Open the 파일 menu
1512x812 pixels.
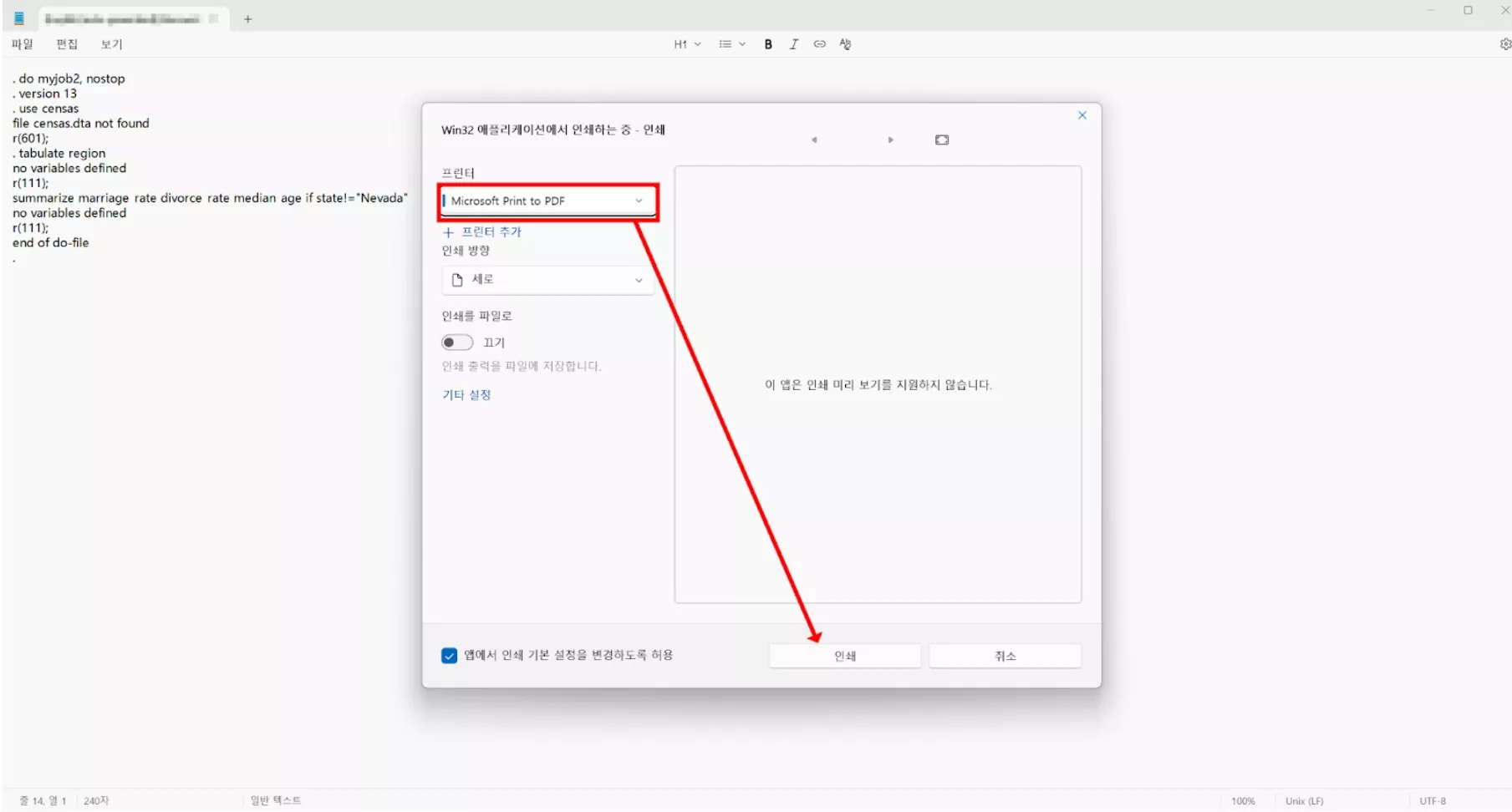point(22,44)
